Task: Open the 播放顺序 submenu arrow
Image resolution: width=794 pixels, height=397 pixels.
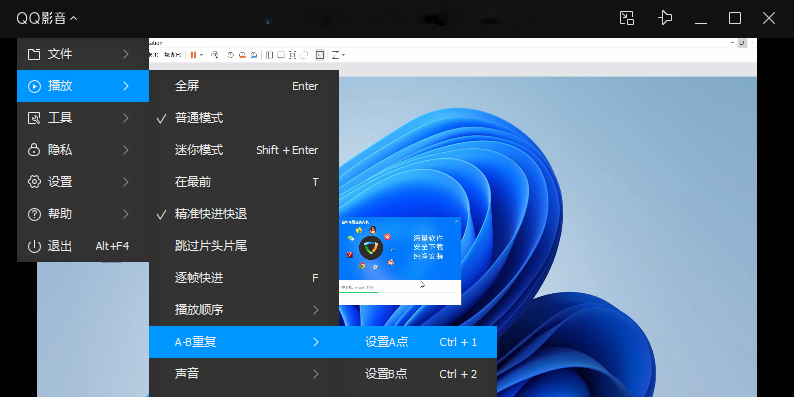Action: pos(316,310)
